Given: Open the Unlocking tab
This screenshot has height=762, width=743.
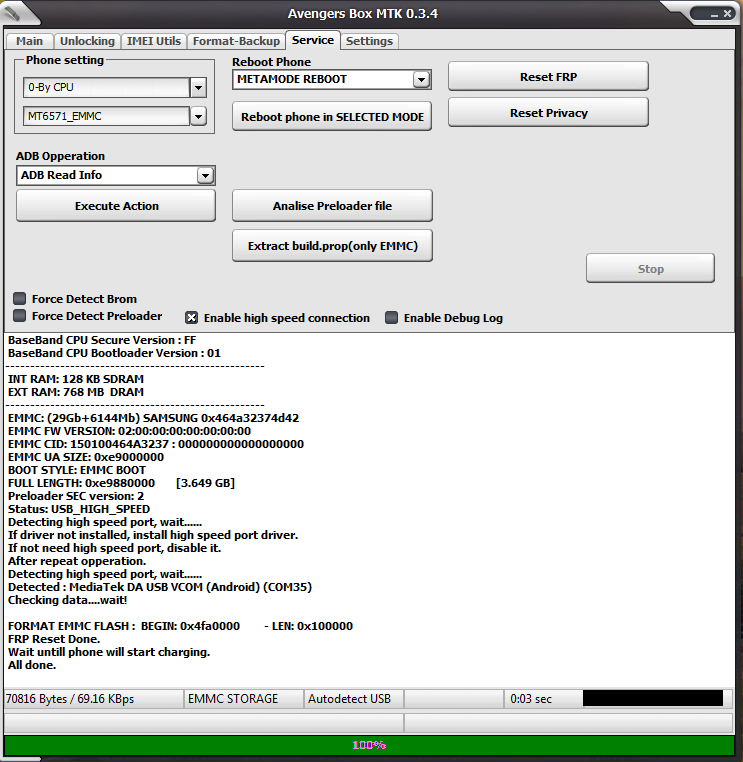Looking at the screenshot, I should tap(87, 41).
